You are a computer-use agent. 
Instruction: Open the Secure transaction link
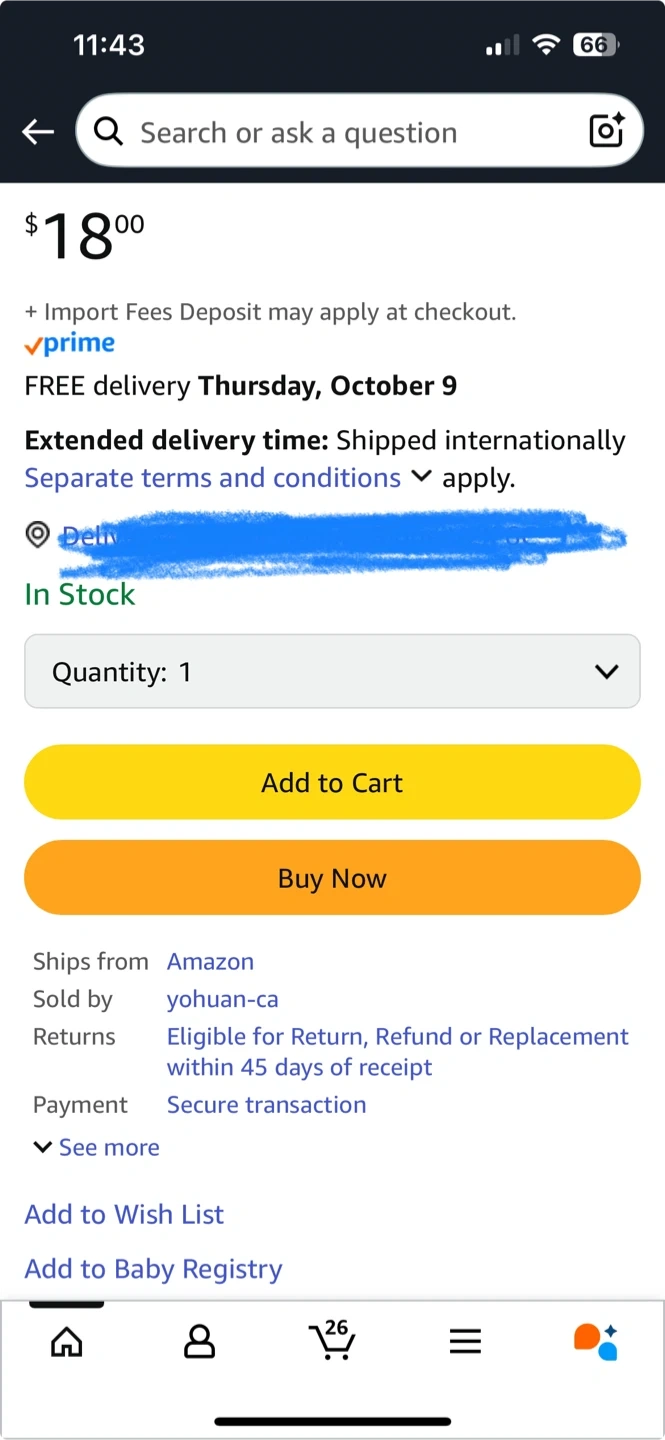point(266,1105)
